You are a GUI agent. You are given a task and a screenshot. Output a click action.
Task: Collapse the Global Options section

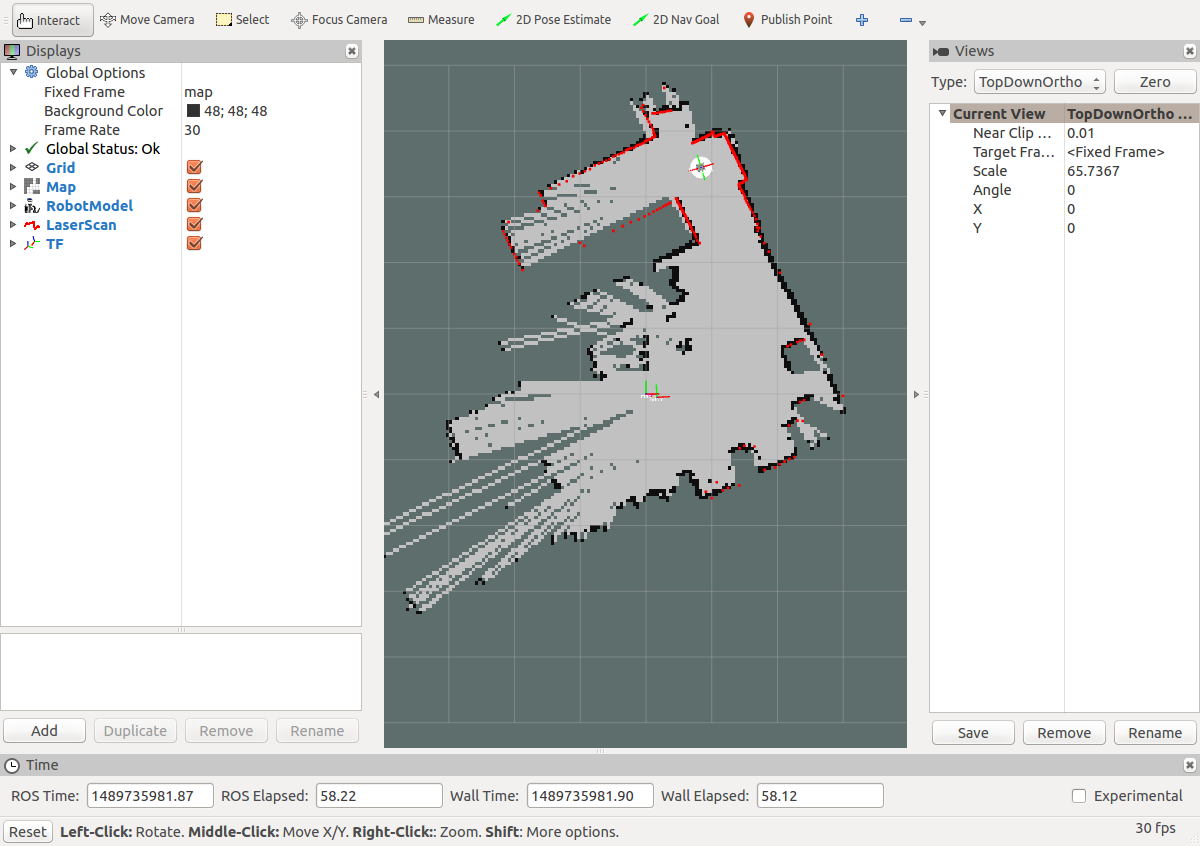coord(13,73)
